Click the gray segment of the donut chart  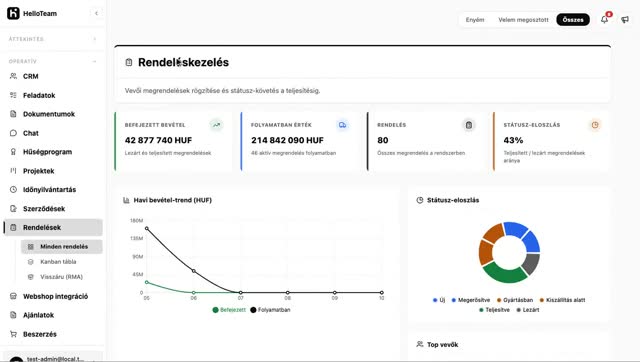(532, 264)
